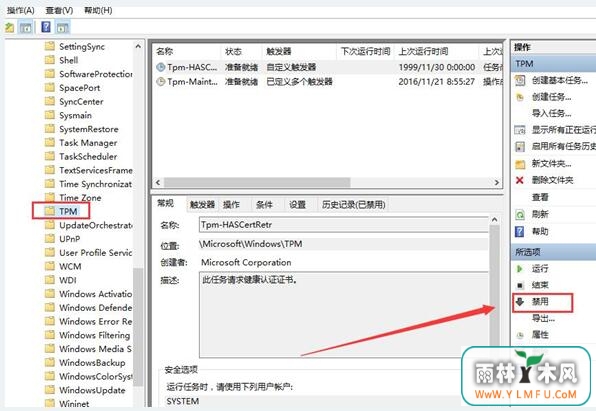Click details pane scroll up arrow
The width and height of the screenshot is (596, 411).
click(494, 220)
